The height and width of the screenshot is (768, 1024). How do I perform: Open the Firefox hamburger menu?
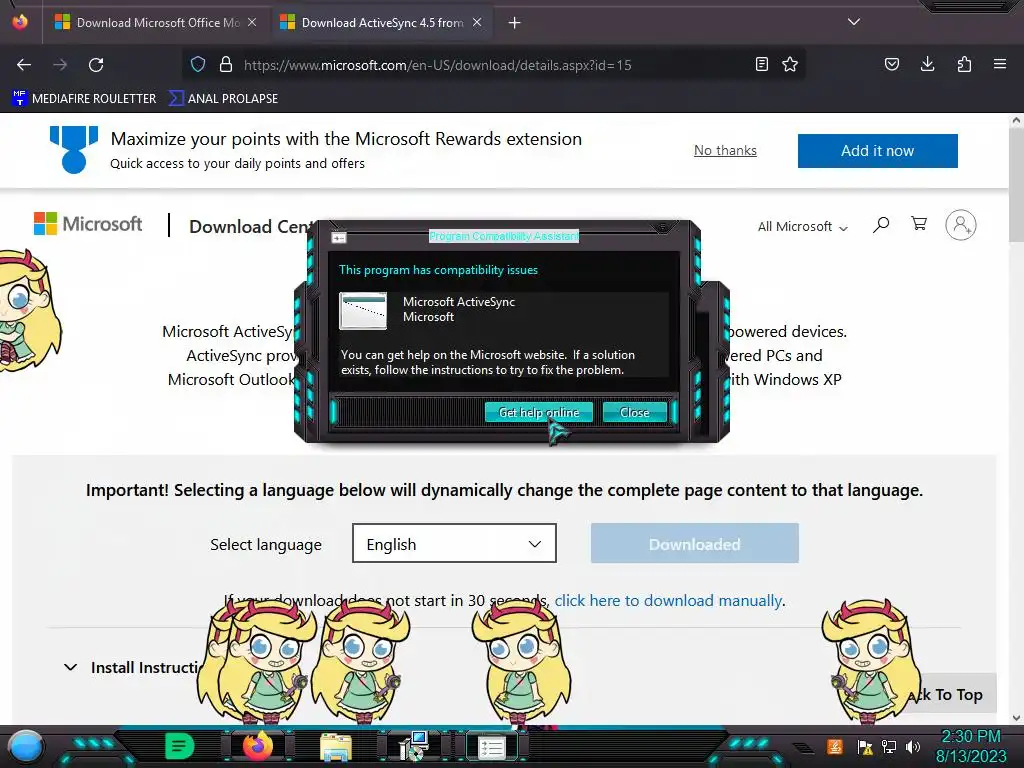pos(1000,64)
